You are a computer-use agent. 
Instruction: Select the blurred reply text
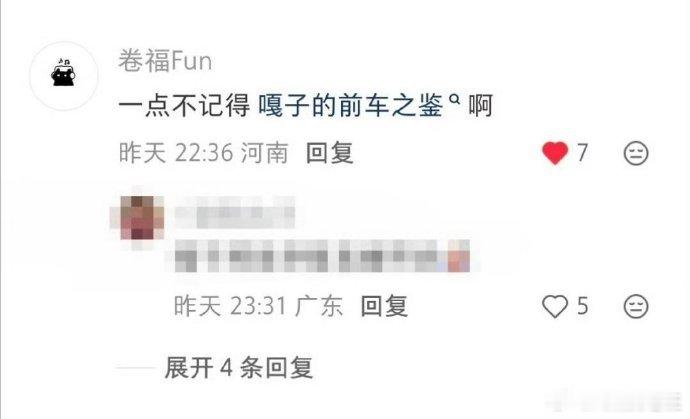[322, 256]
